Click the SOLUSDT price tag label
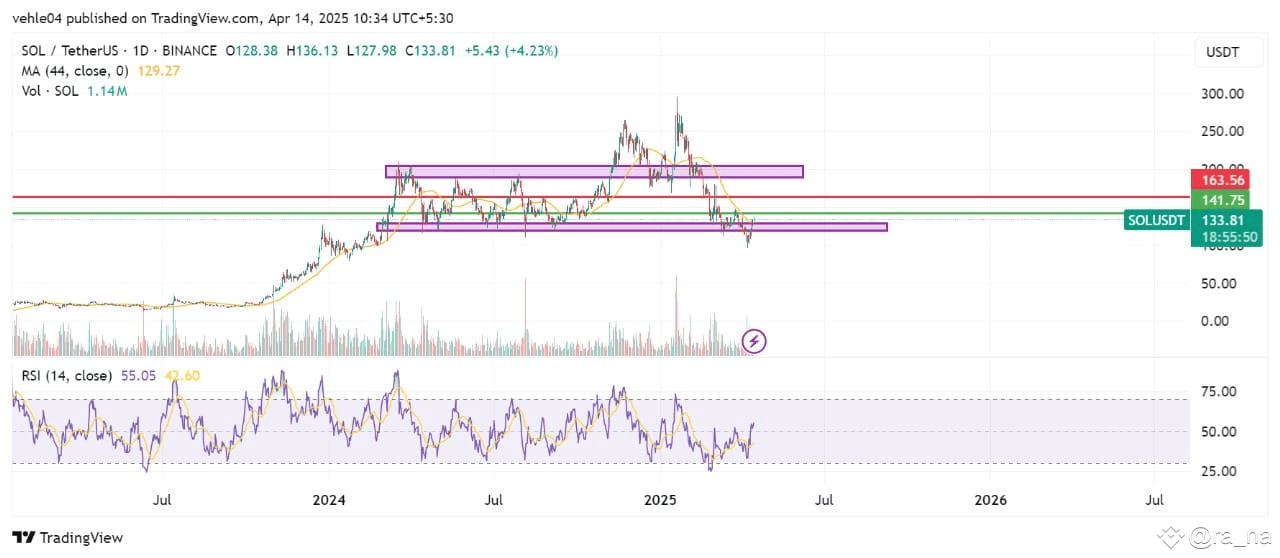Screen dimensions: 1280x558 tap(1156, 221)
